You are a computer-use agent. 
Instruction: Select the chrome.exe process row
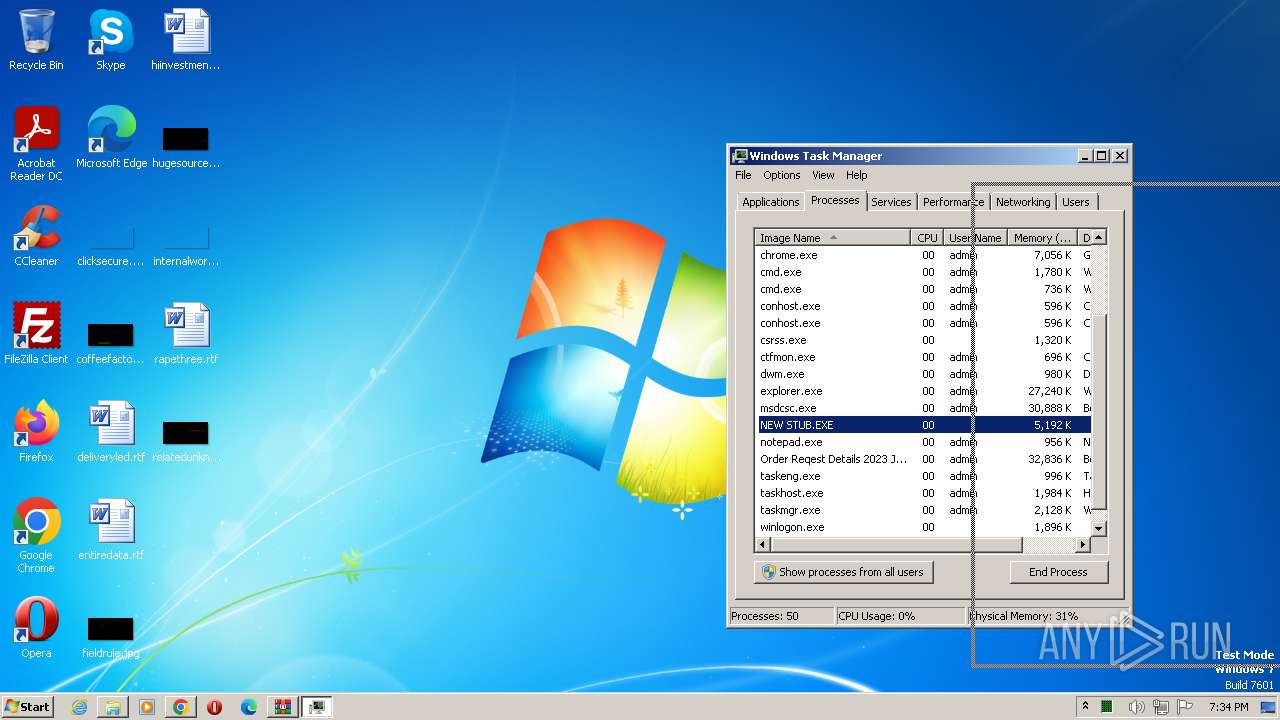pyautogui.click(x=922, y=255)
